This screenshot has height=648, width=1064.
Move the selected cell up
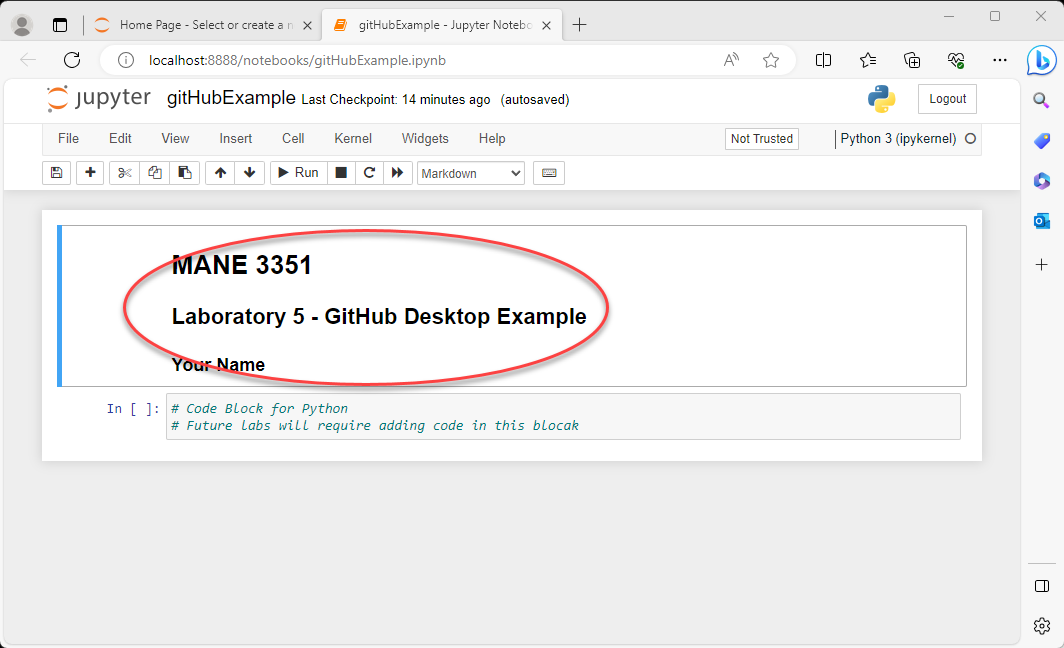point(220,173)
